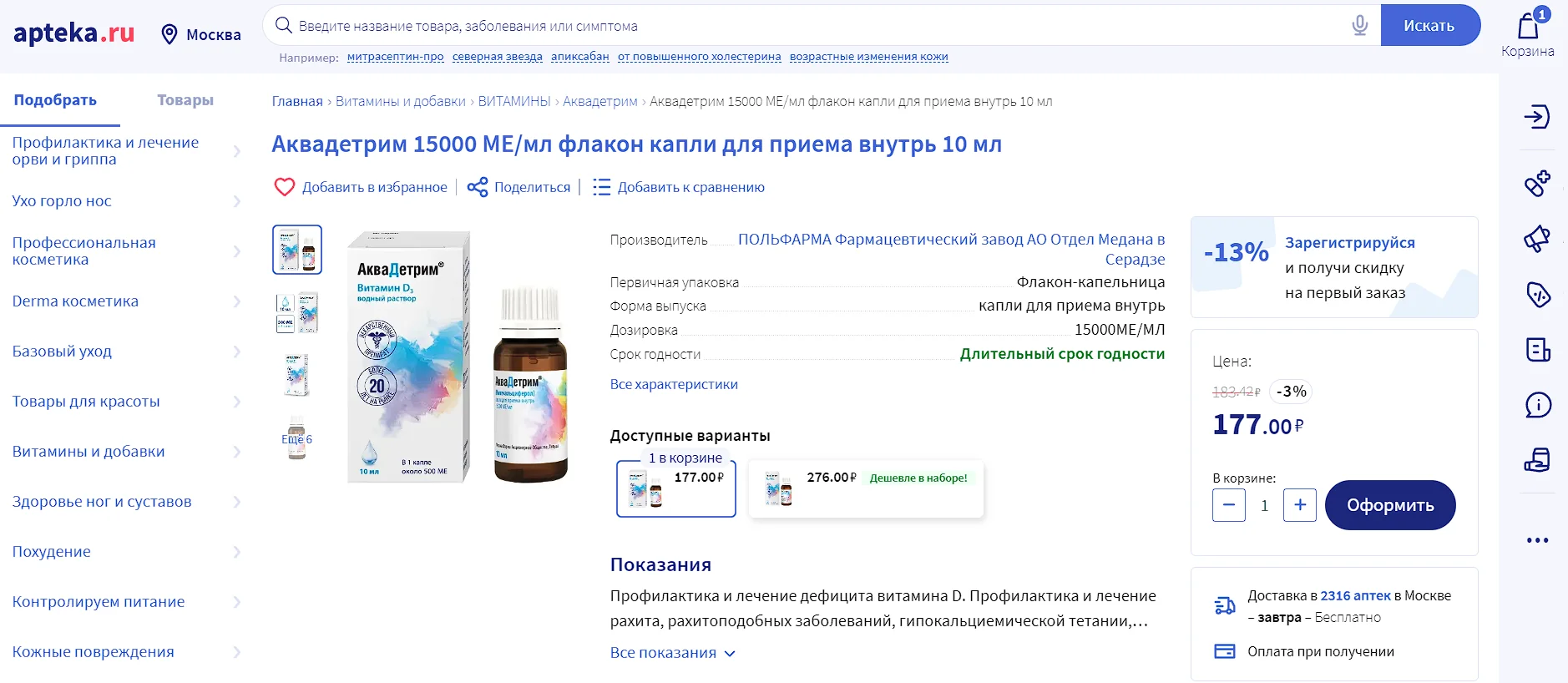1568x683 pixels.
Task: Click the heart favorite icon
Action: pos(285,187)
